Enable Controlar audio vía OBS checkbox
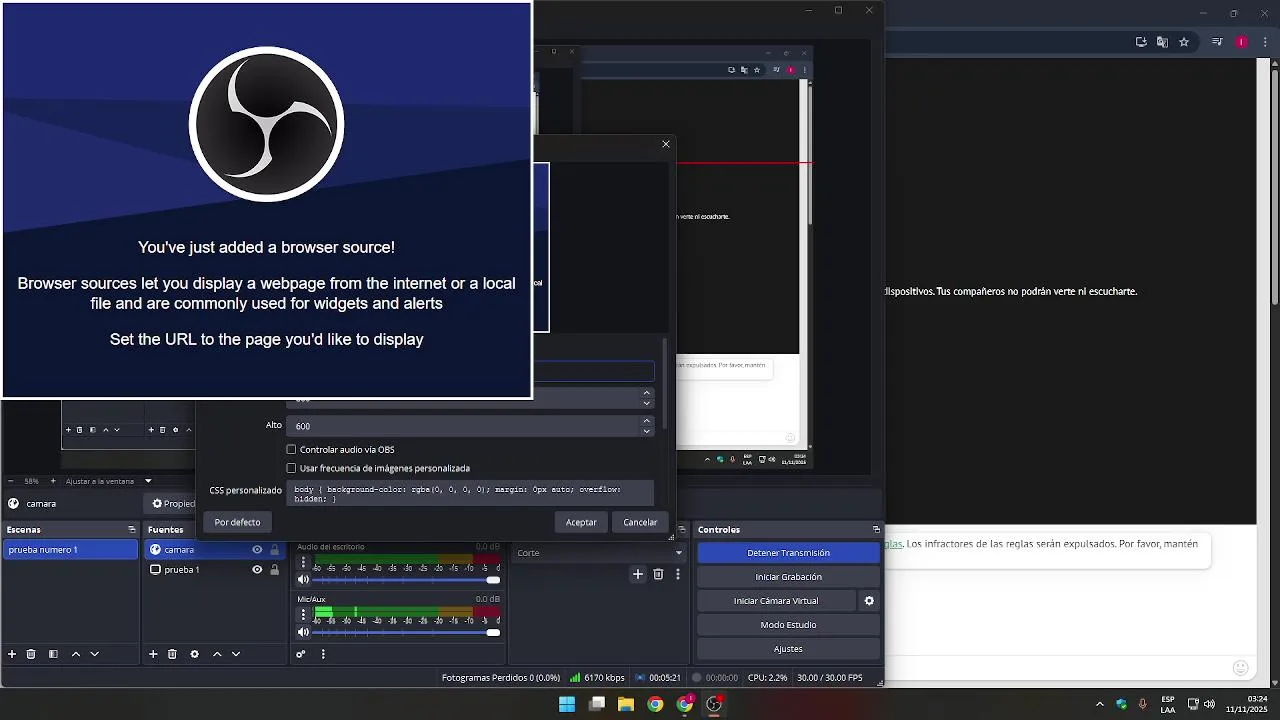Screen dimensions: 1280x720 coord(291,450)
